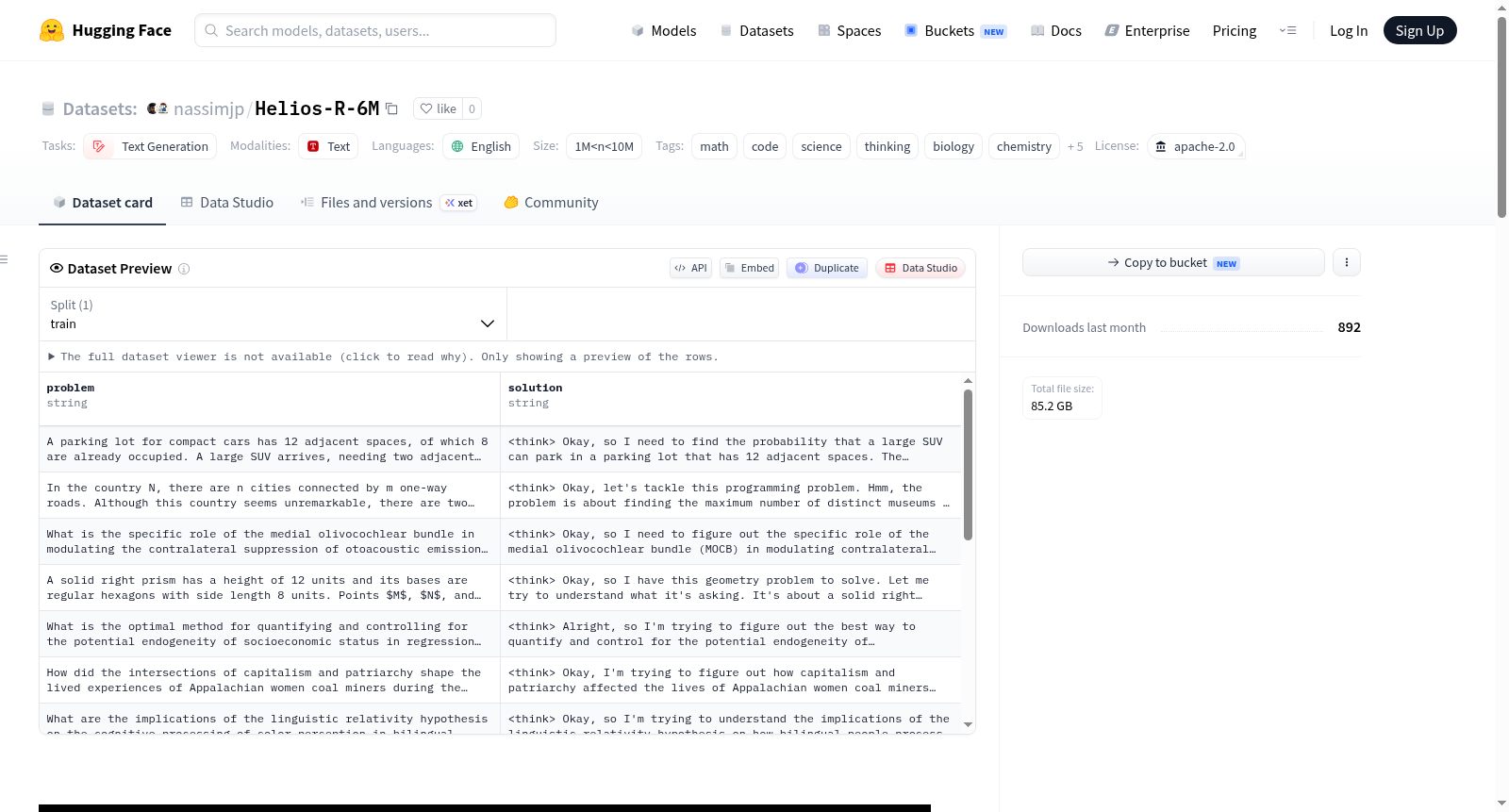This screenshot has height=812, width=1509.
Task: Click the math tag
Action: click(714, 146)
